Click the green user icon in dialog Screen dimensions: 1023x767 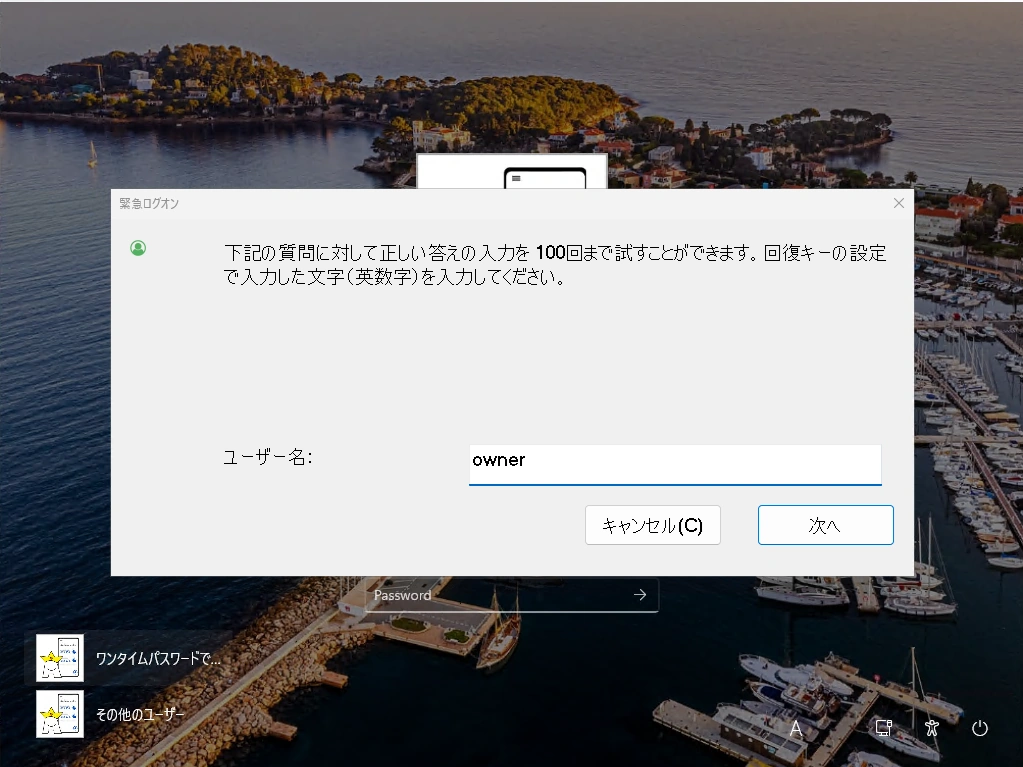[x=138, y=248]
